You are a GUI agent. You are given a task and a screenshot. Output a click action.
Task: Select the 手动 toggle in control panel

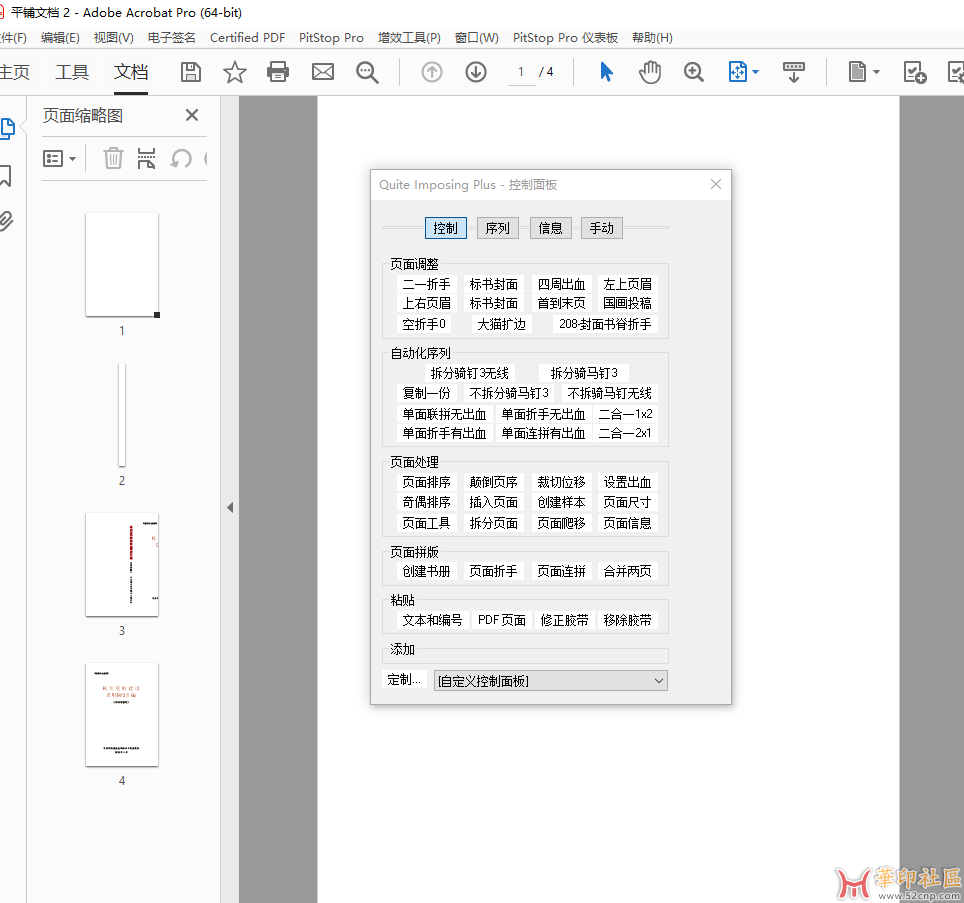[x=601, y=228]
